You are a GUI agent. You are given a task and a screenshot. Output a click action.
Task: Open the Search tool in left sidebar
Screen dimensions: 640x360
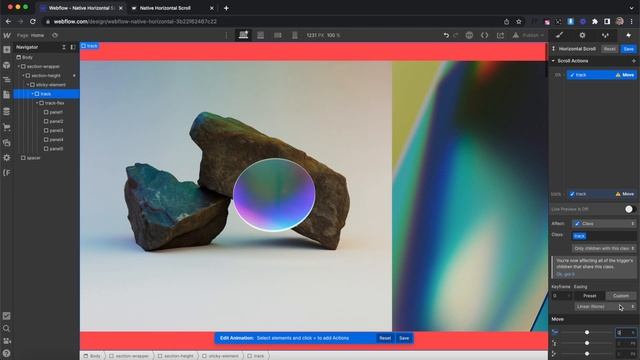[7, 328]
